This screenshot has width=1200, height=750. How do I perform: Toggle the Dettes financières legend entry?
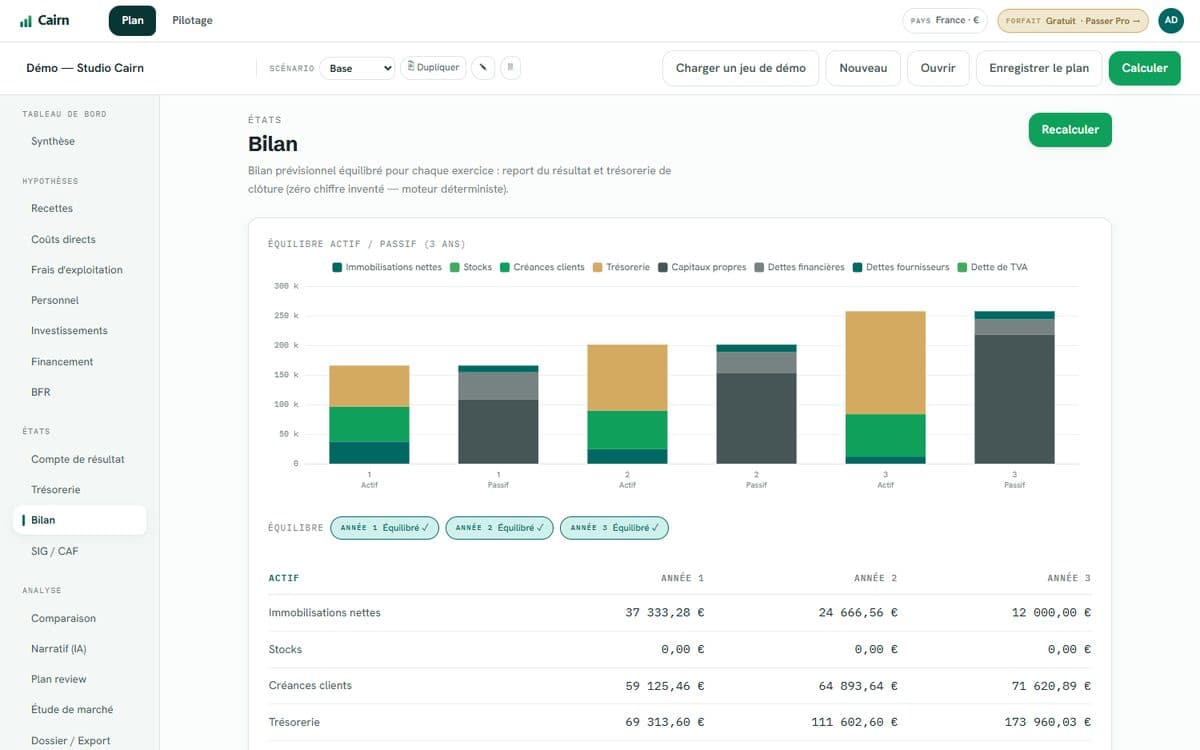799,267
